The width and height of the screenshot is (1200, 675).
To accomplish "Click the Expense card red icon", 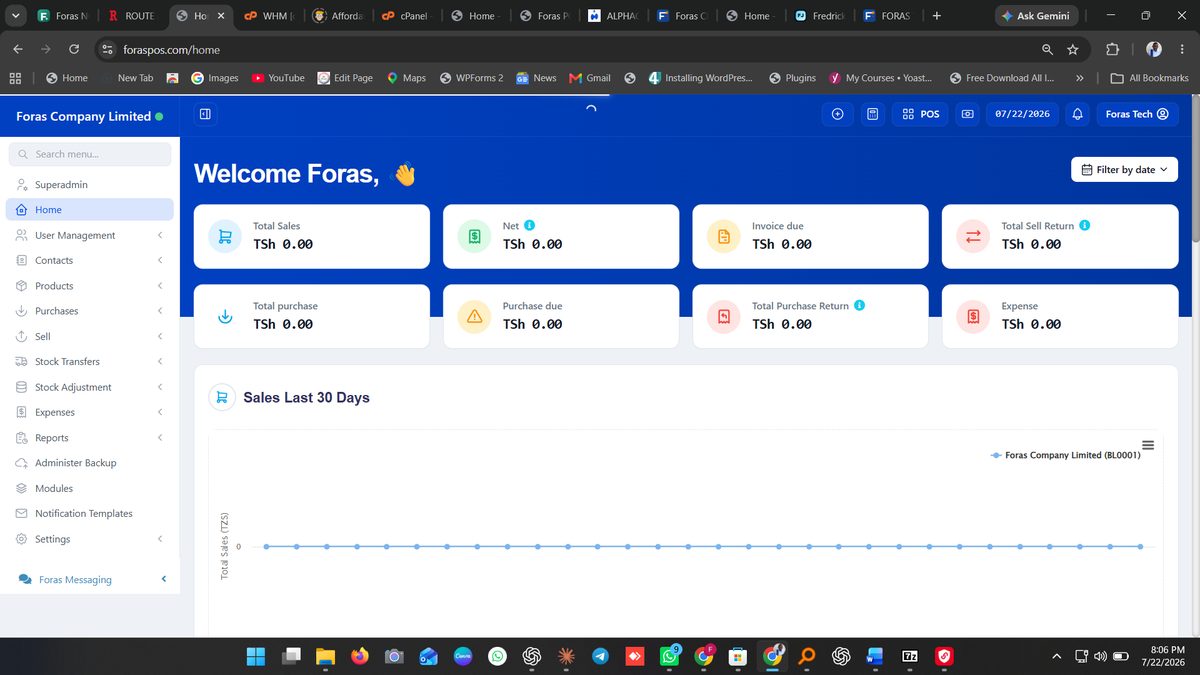I will tap(973, 317).
